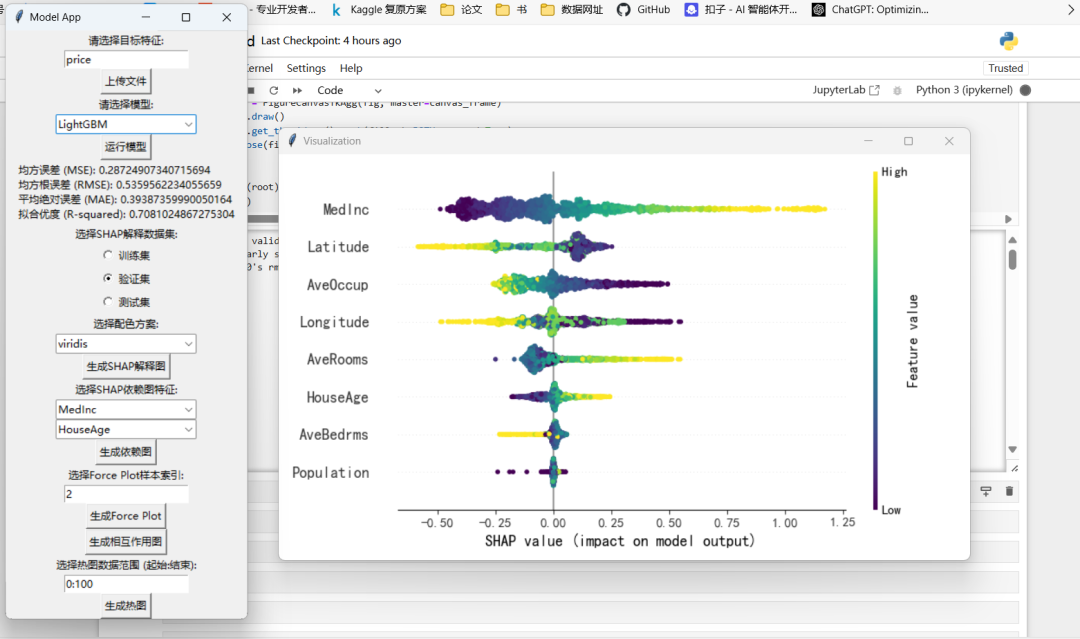Click the restart kernel icon in Jupyter toolbar
This screenshot has width=1080, height=639.
[x=273, y=90]
